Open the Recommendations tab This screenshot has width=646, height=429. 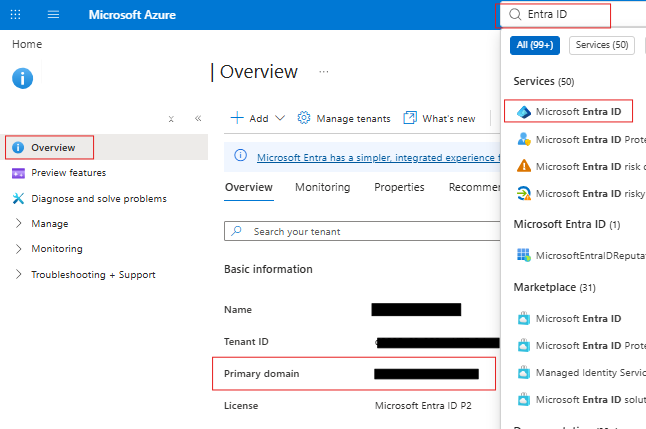(474, 188)
